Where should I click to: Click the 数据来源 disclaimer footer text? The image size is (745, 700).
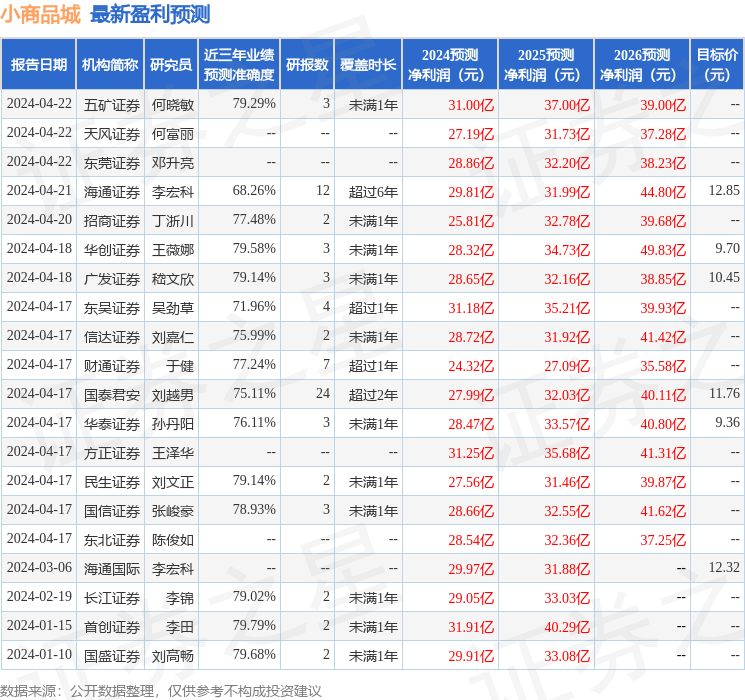161,690
